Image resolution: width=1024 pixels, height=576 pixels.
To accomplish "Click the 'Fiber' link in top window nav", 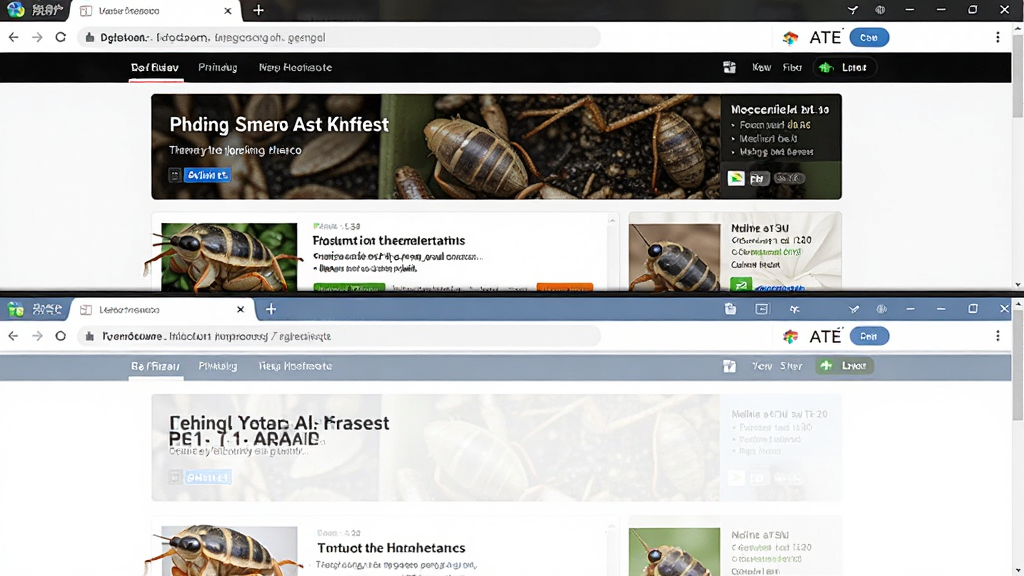I will [x=792, y=67].
